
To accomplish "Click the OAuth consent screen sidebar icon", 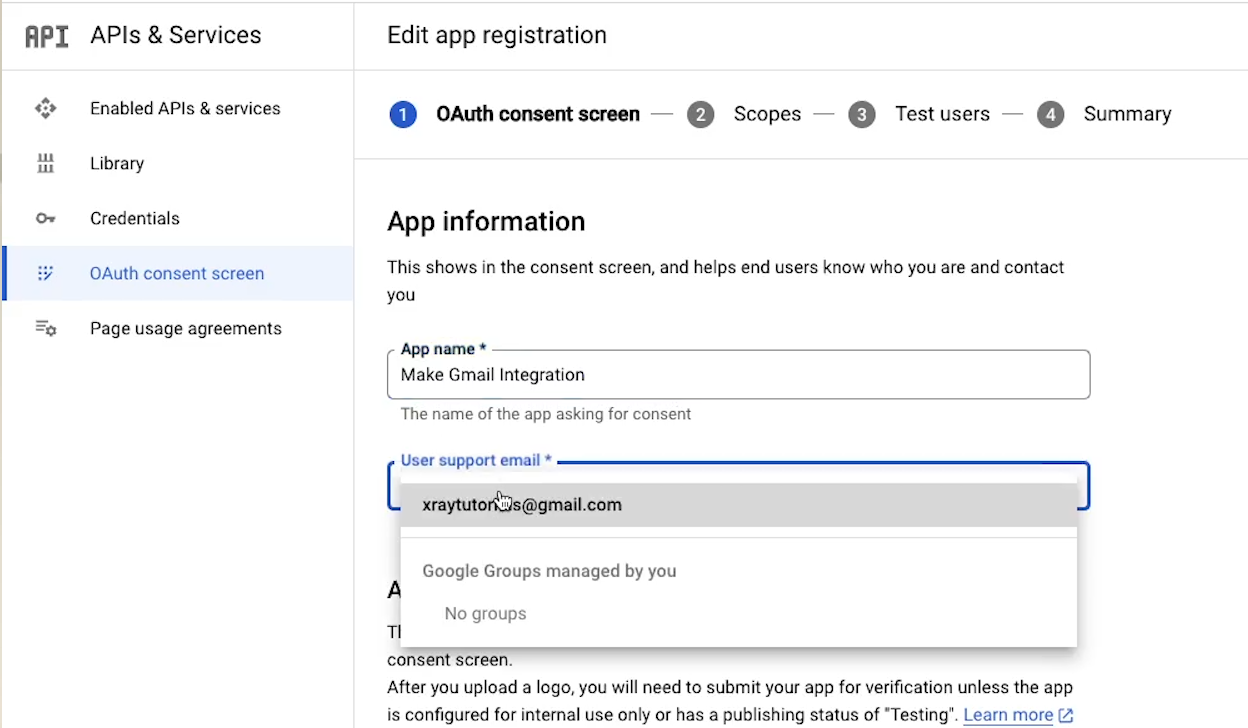I will coord(46,274).
